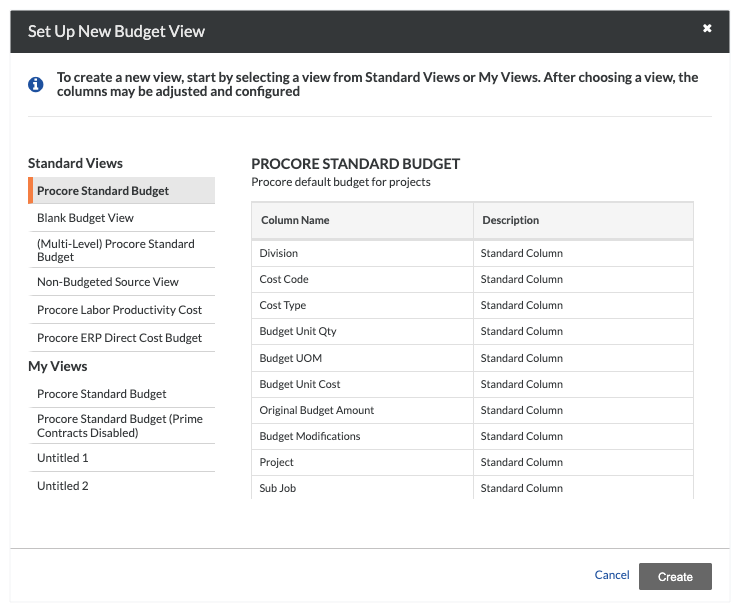Click the Original Budget Amount row

(472, 410)
